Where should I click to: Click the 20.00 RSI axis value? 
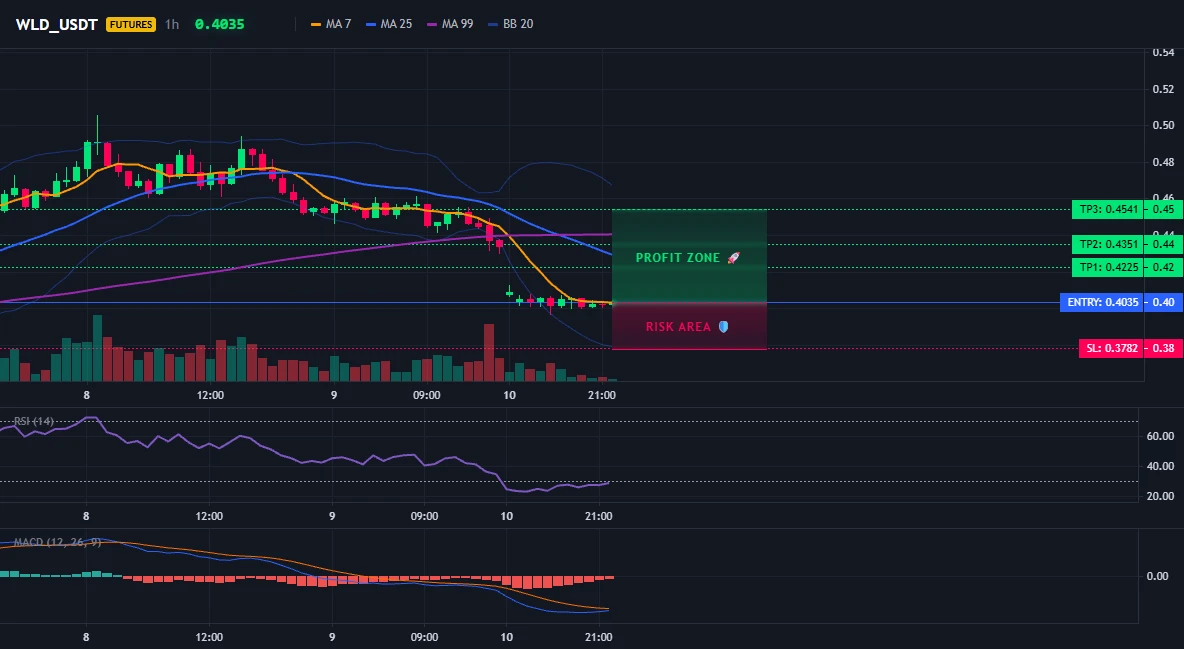pyautogui.click(x=1161, y=496)
